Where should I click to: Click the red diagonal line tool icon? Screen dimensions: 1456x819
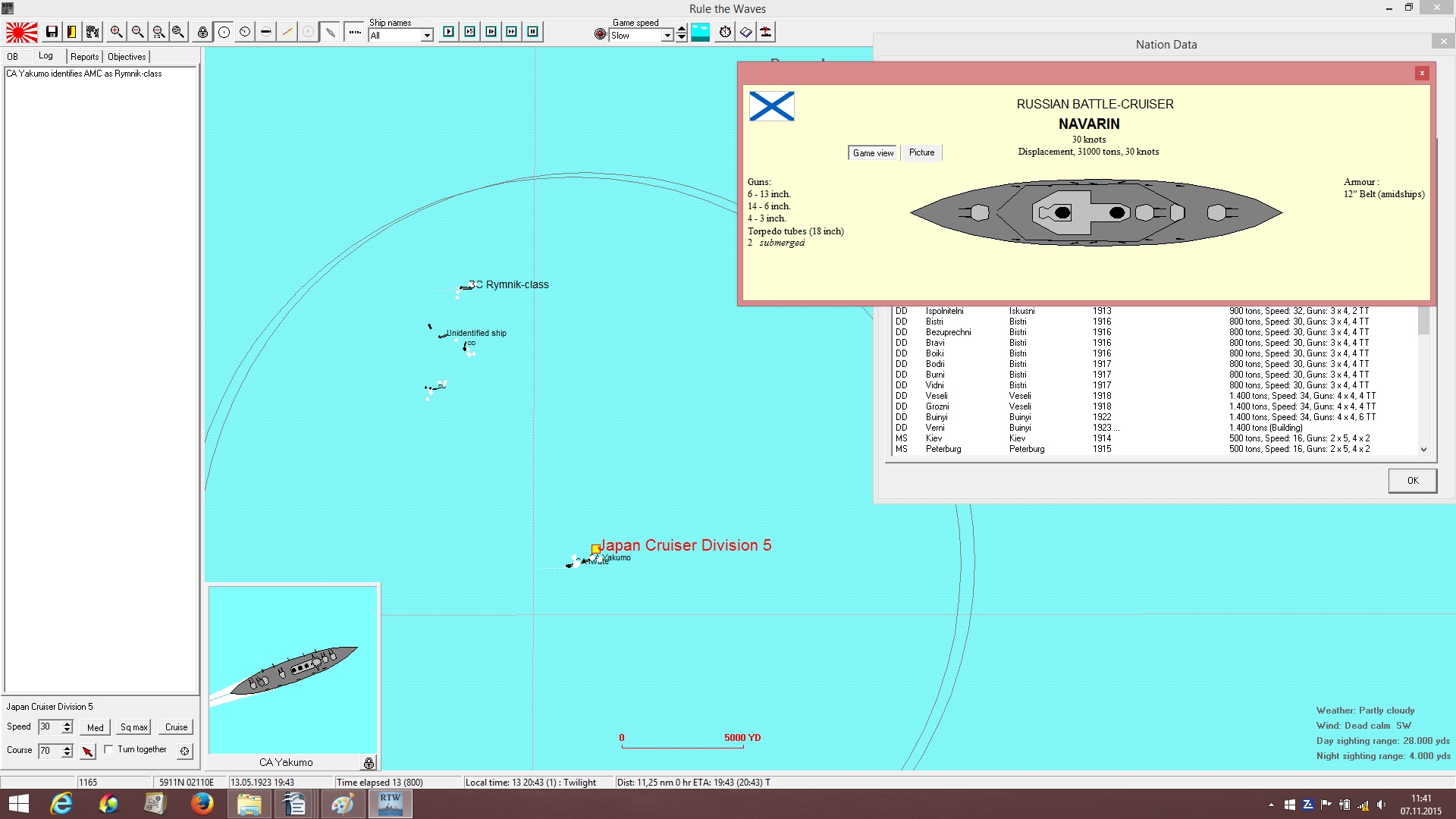287,32
